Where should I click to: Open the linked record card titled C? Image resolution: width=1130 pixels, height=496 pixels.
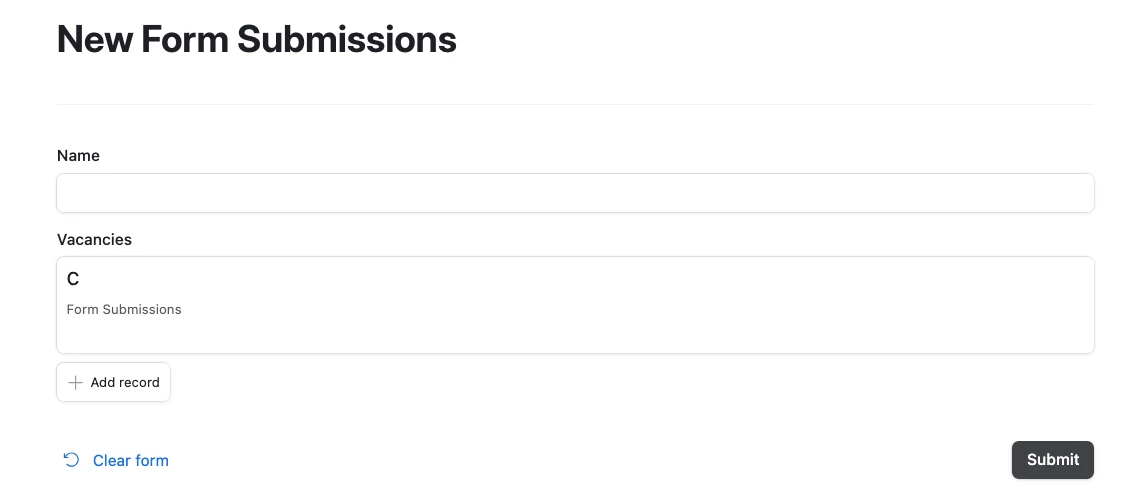575,305
